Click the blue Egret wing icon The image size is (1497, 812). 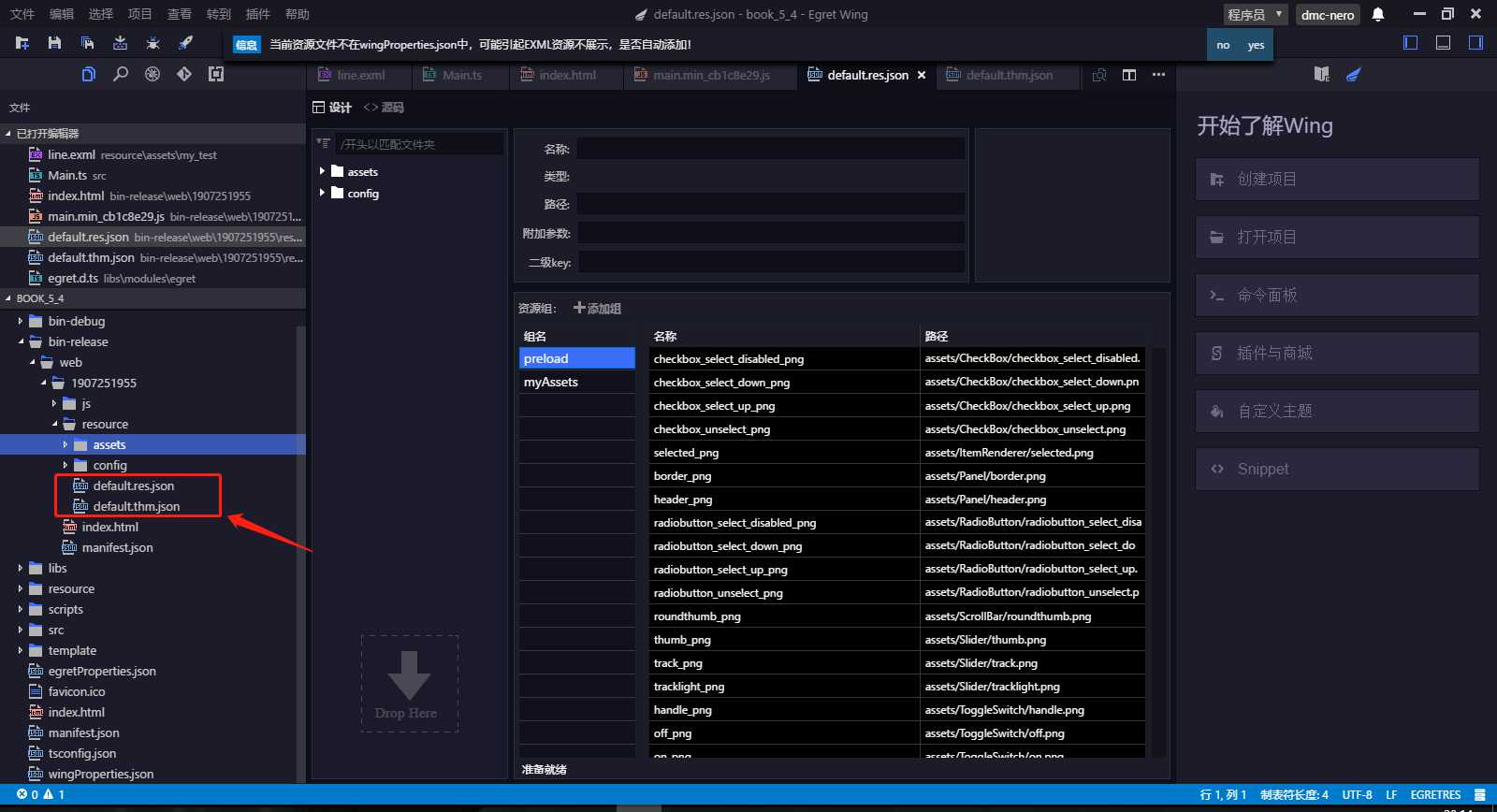pyautogui.click(x=1353, y=74)
